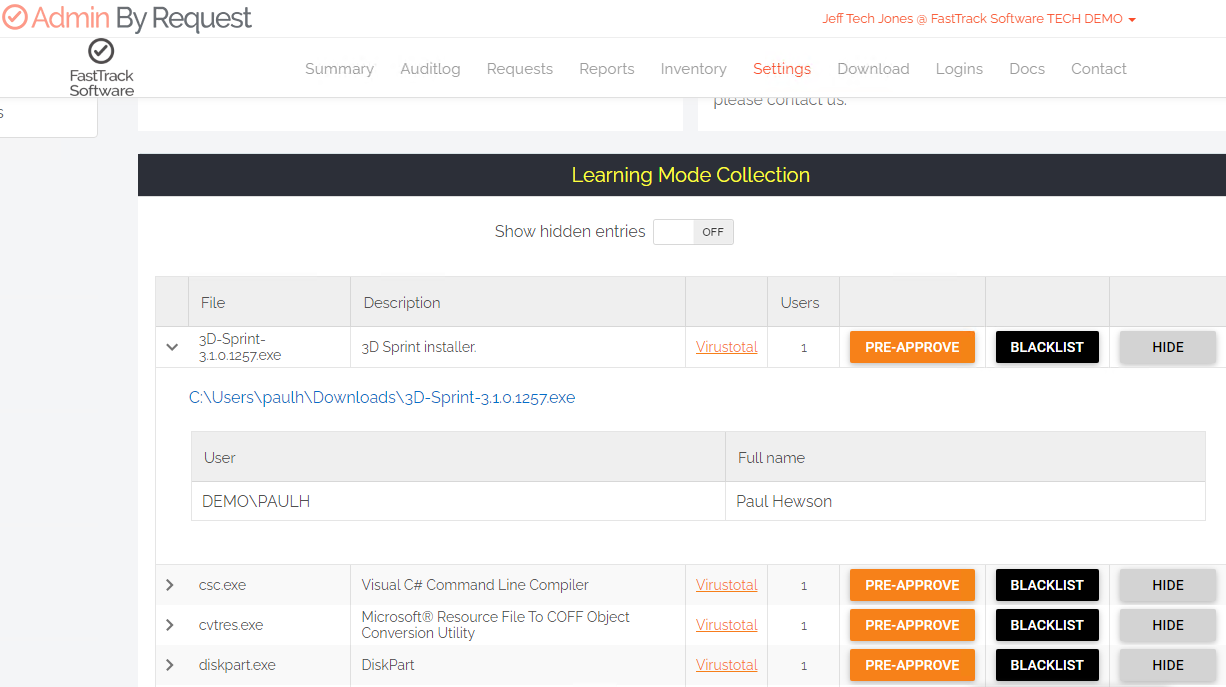Blacklist cvtres.exe
This screenshot has height=687, width=1226.
(x=1047, y=625)
